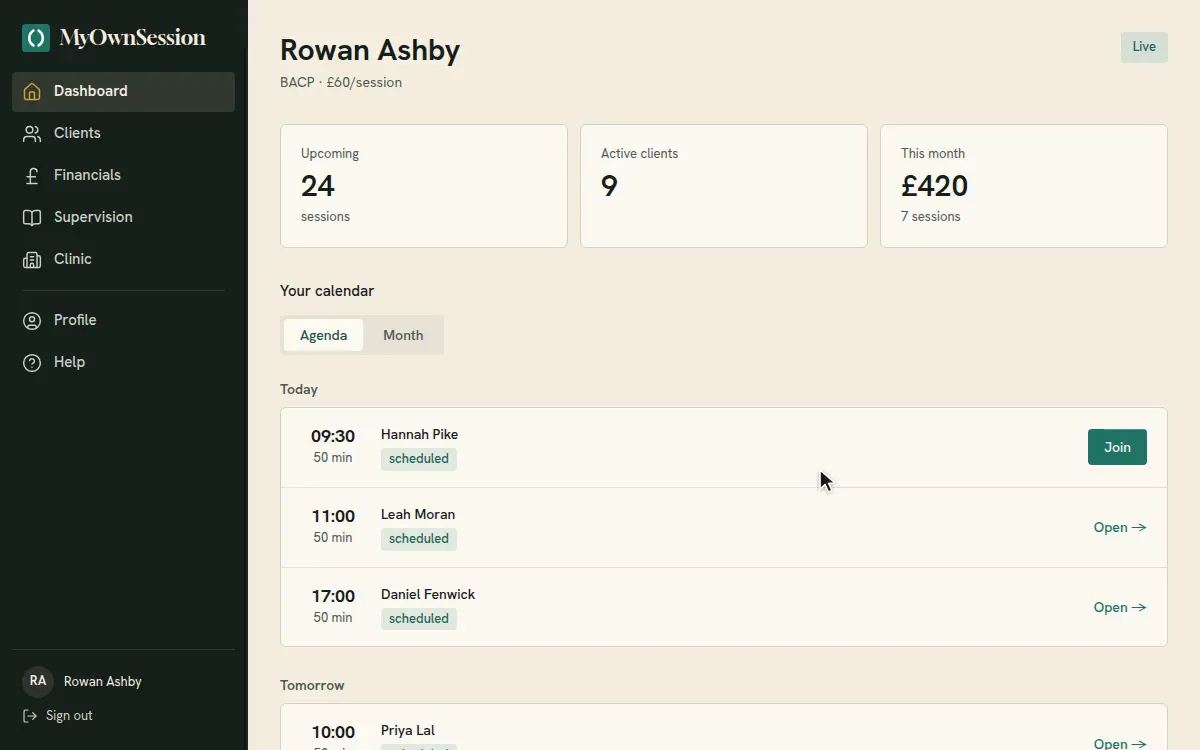Click Daniel Fenwick client name
Image resolution: width=1200 pixels, height=750 pixels.
pyautogui.click(x=428, y=594)
